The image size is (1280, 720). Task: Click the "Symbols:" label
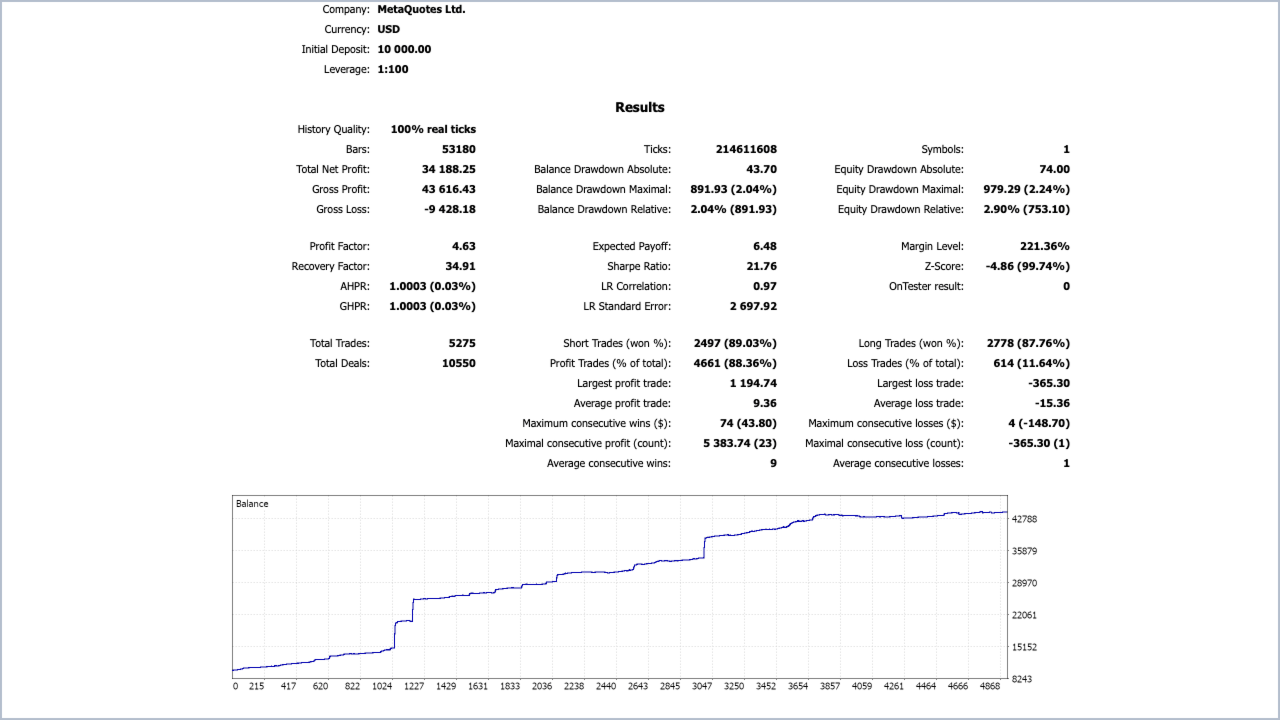942,149
